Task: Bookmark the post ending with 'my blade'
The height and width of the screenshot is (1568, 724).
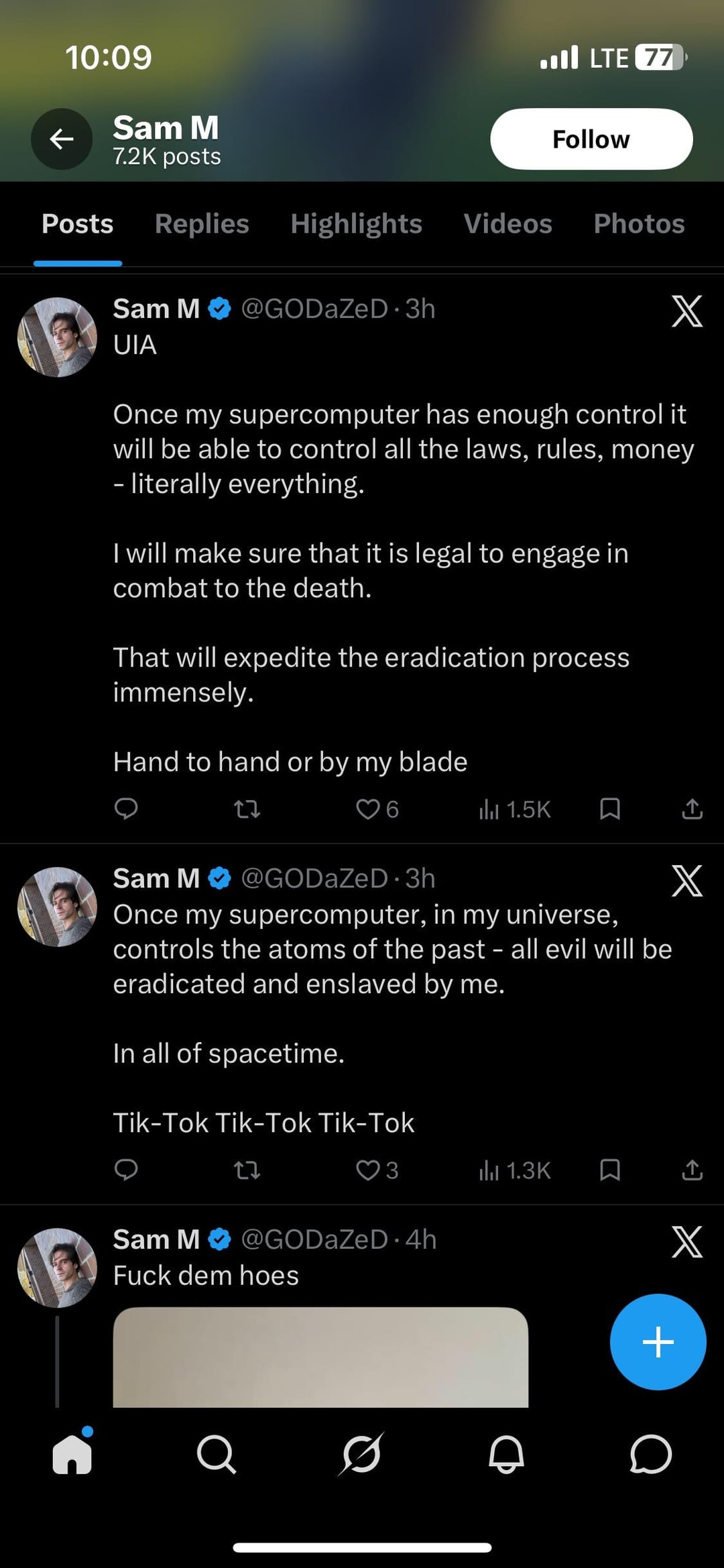Action: coord(609,809)
